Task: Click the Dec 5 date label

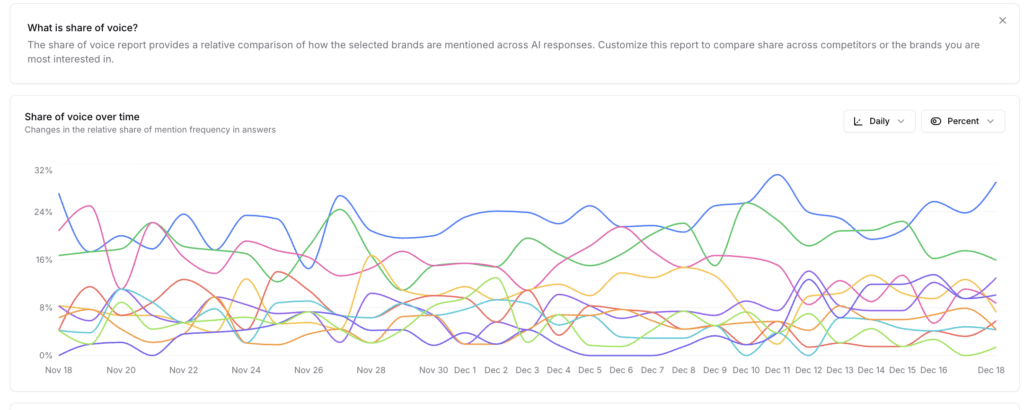Action: point(590,370)
